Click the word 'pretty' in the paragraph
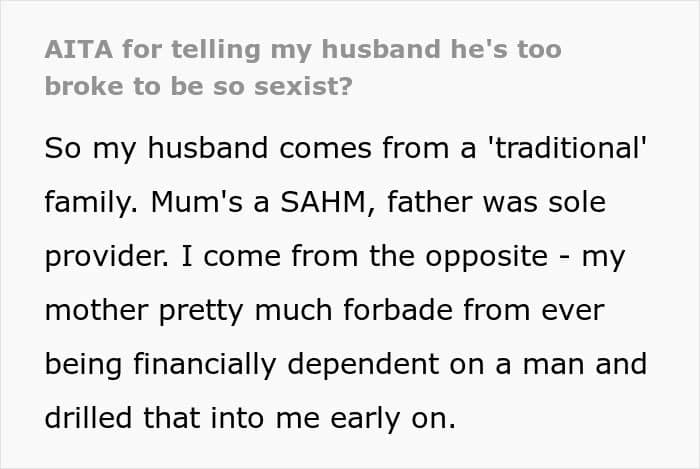700x469 pixels. click(x=201, y=311)
